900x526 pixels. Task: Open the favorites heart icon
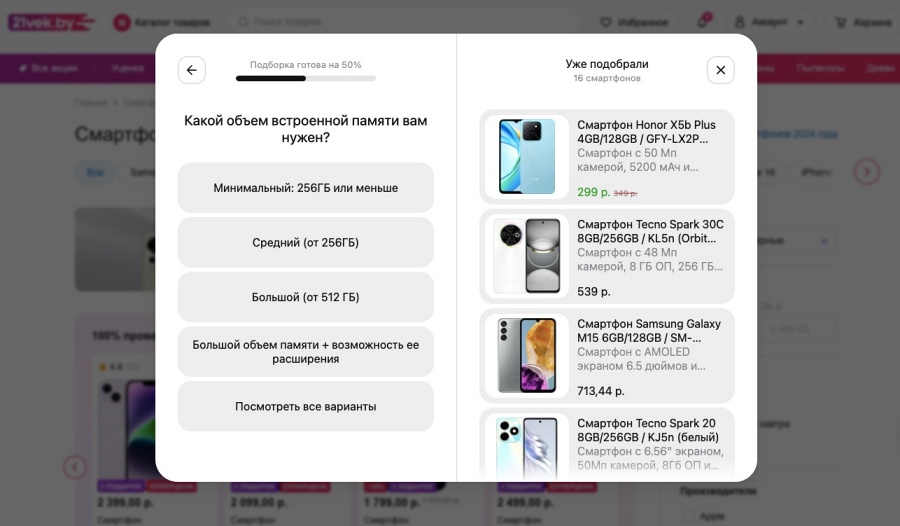pyautogui.click(x=606, y=22)
